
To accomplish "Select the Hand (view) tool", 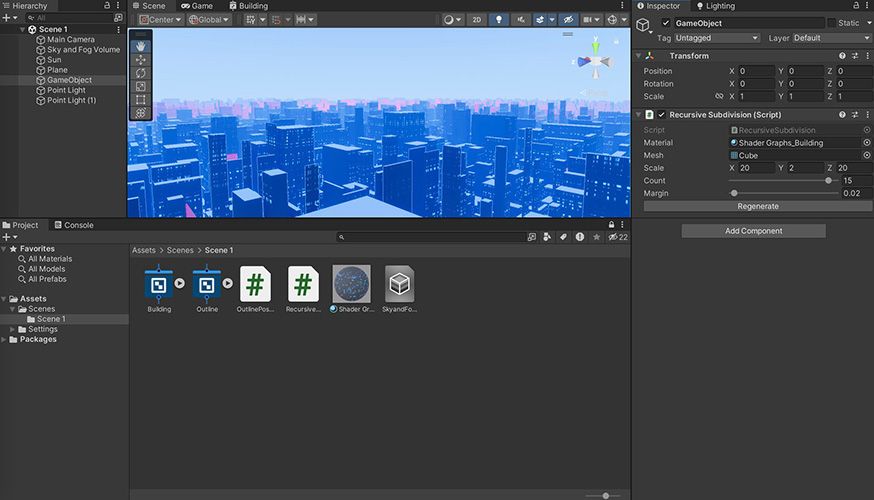I will pos(141,46).
